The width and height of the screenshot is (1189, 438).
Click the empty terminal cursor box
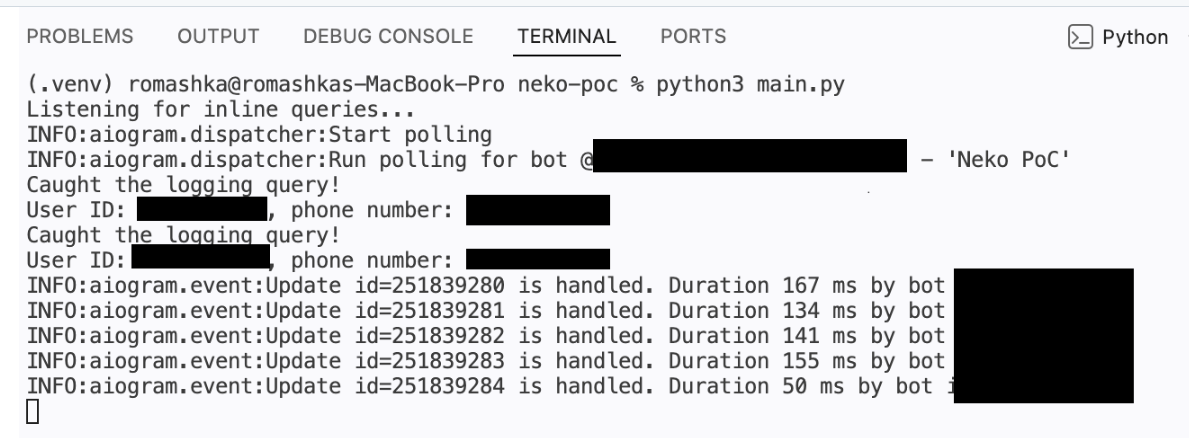point(35,409)
